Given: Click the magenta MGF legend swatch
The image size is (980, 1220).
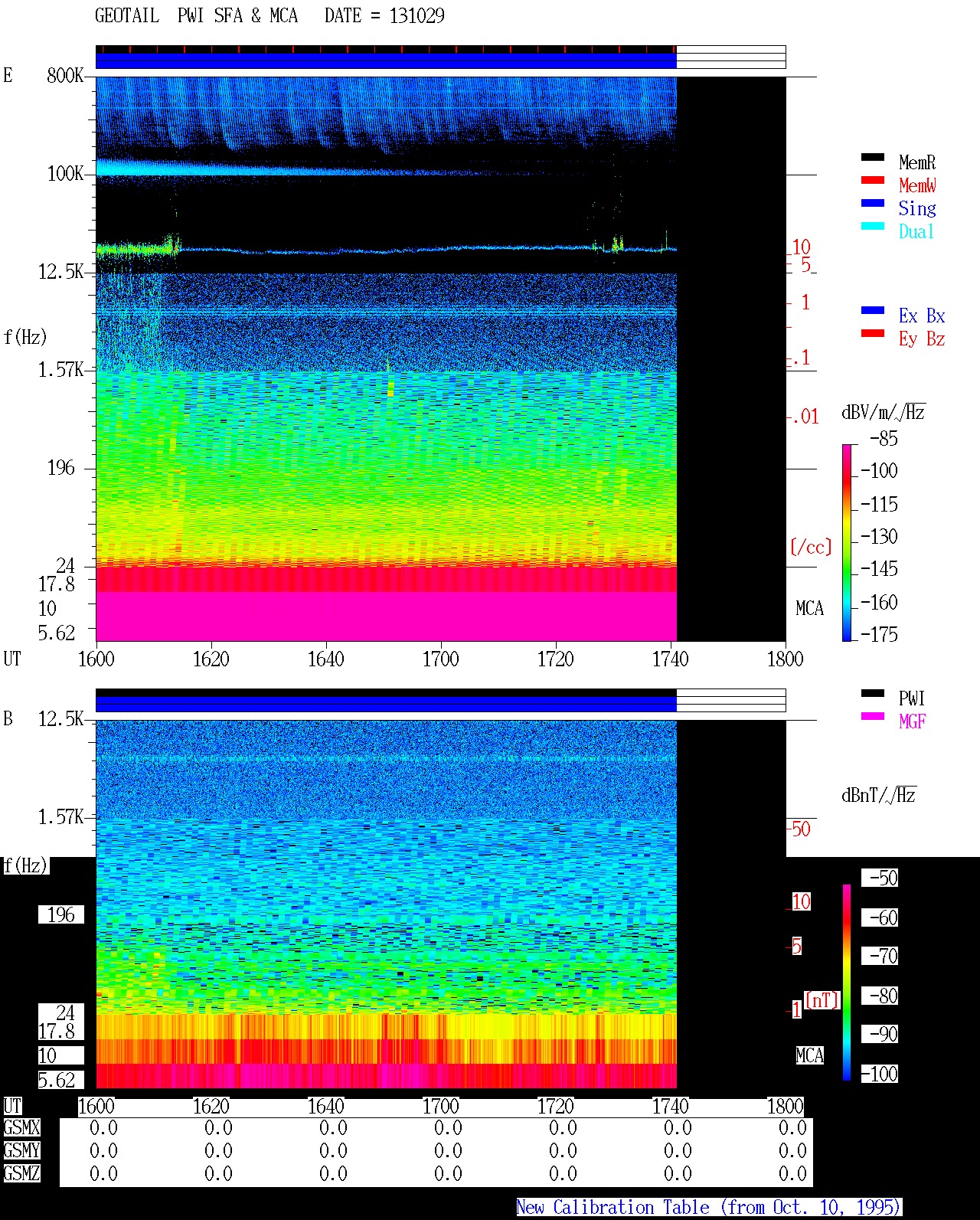Looking at the screenshot, I should (x=873, y=717).
